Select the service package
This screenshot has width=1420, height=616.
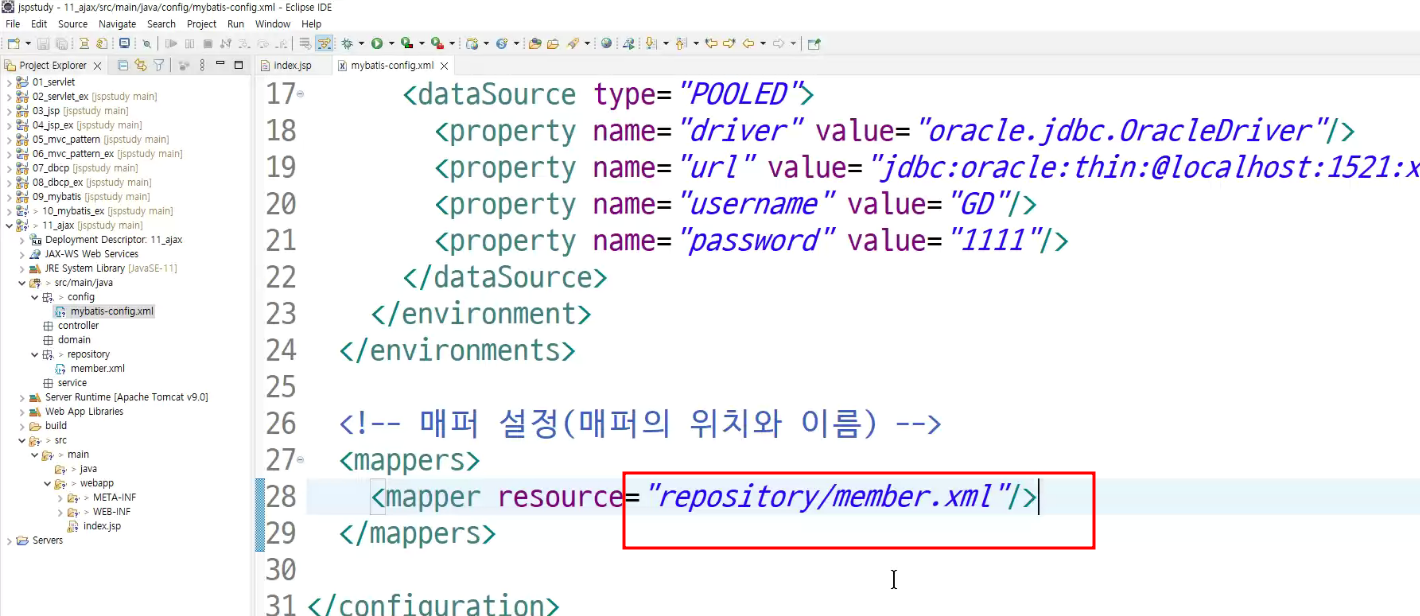tap(72, 383)
